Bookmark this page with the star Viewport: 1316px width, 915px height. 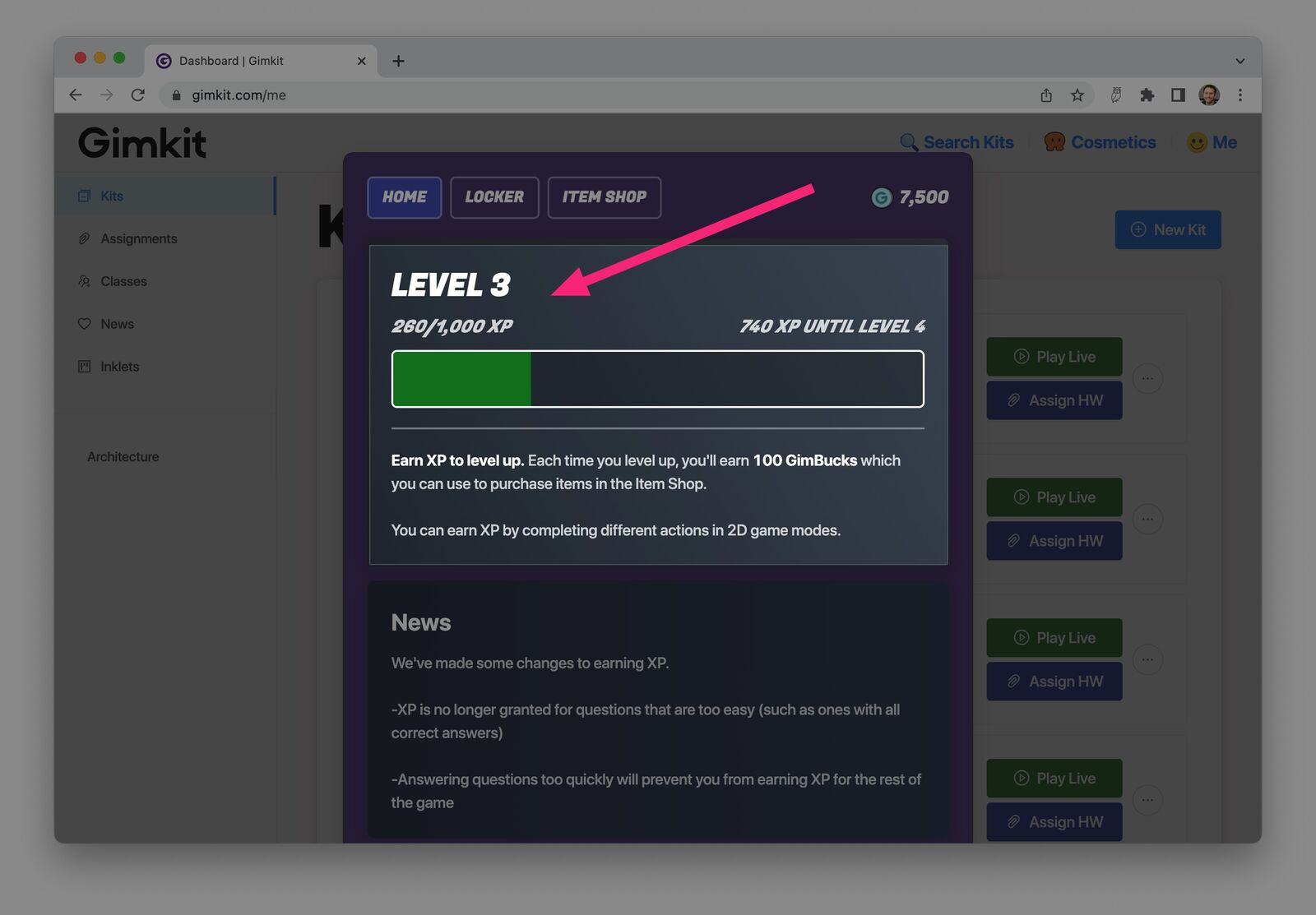pos(1077,95)
